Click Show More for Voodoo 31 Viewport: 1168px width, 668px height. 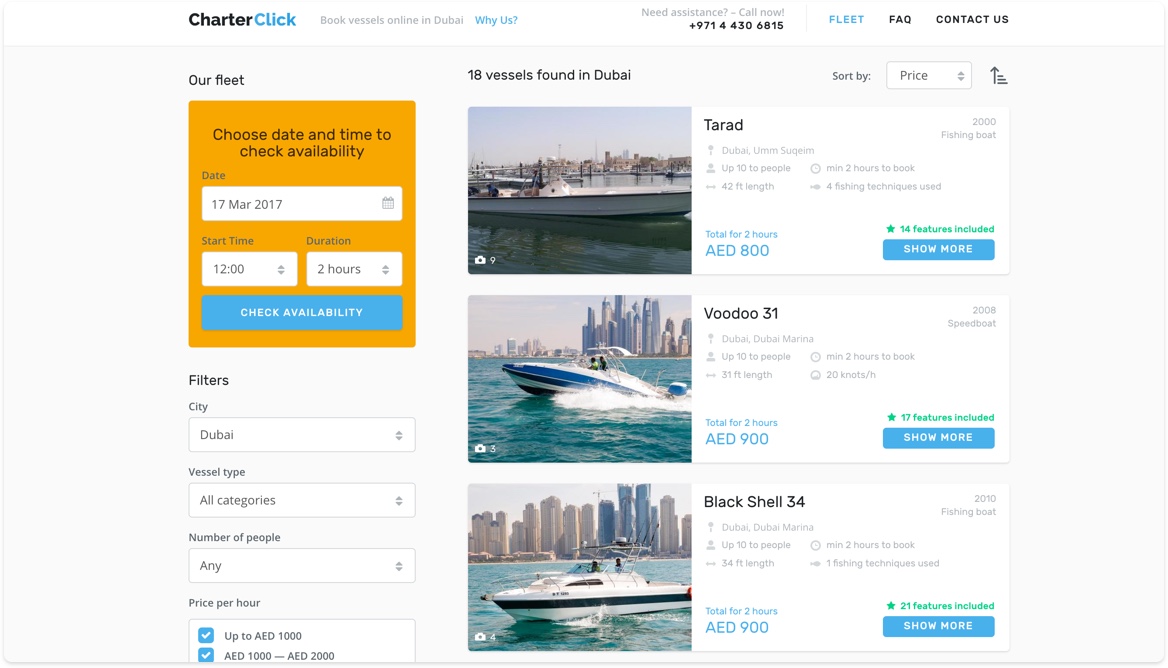(x=939, y=437)
